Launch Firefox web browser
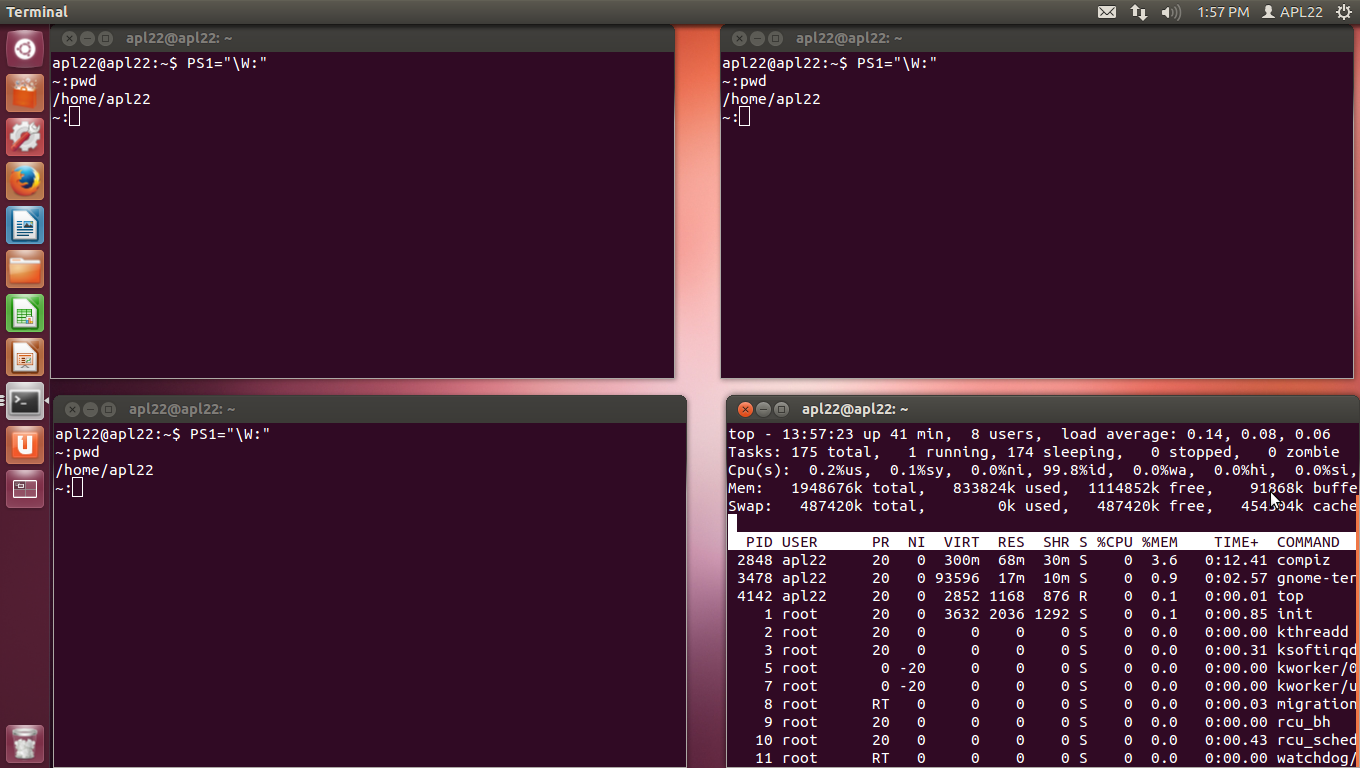1360x768 pixels. pos(25,181)
